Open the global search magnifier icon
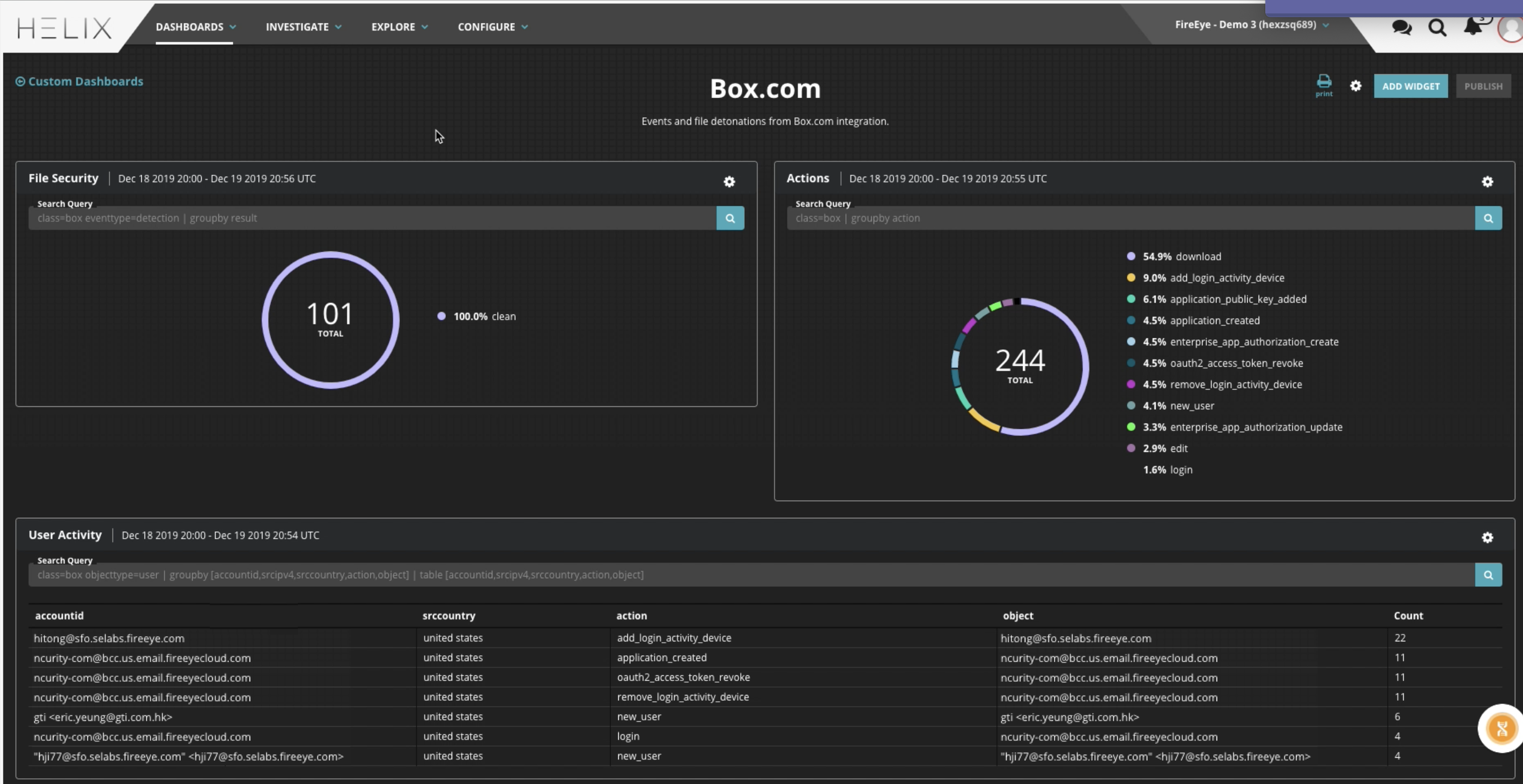1523x784 pixels. (x=1437, y=27)
